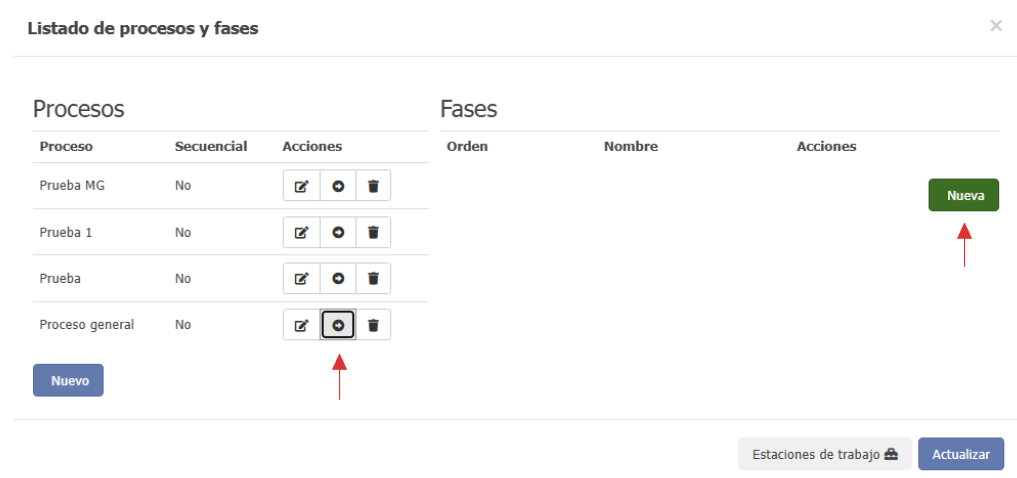The image size is (1017, 478).
Task: Delete the Prueba MG process
Action: (x=373, y=186)
